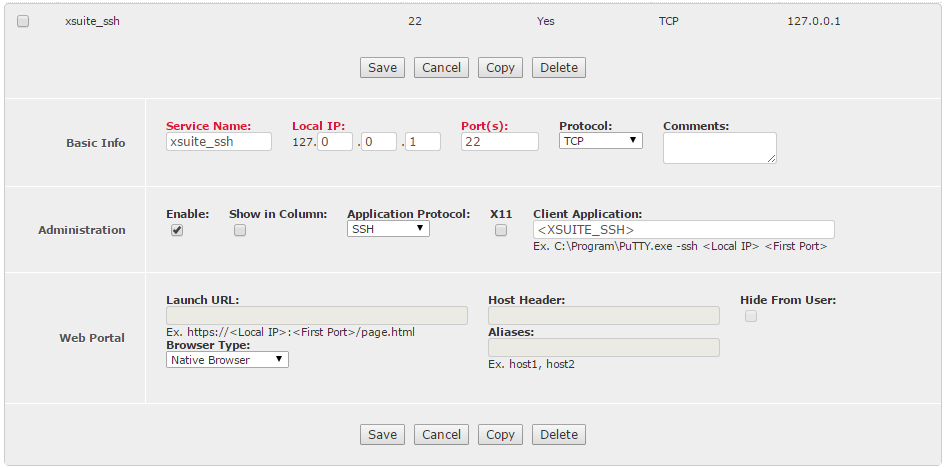
Task: Open the Protocol TCP dropdown
Action: click(x=600, y=141)
